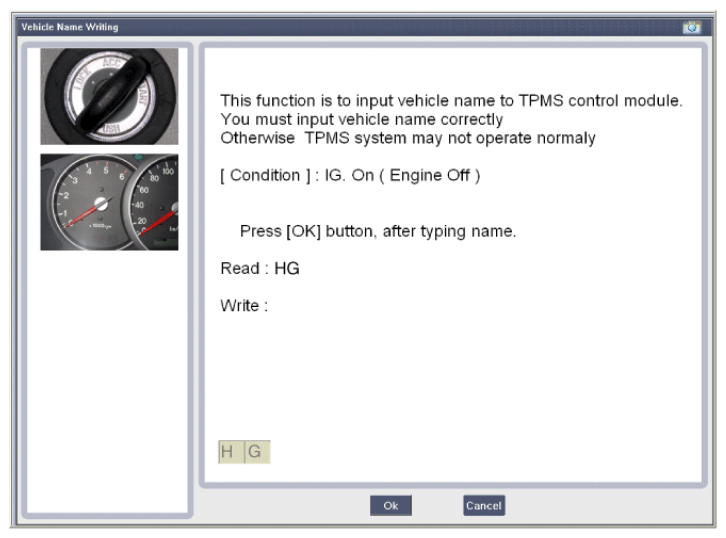Click the instrument cluster gauge image
The image size is (726, 538).
point(109,202)
